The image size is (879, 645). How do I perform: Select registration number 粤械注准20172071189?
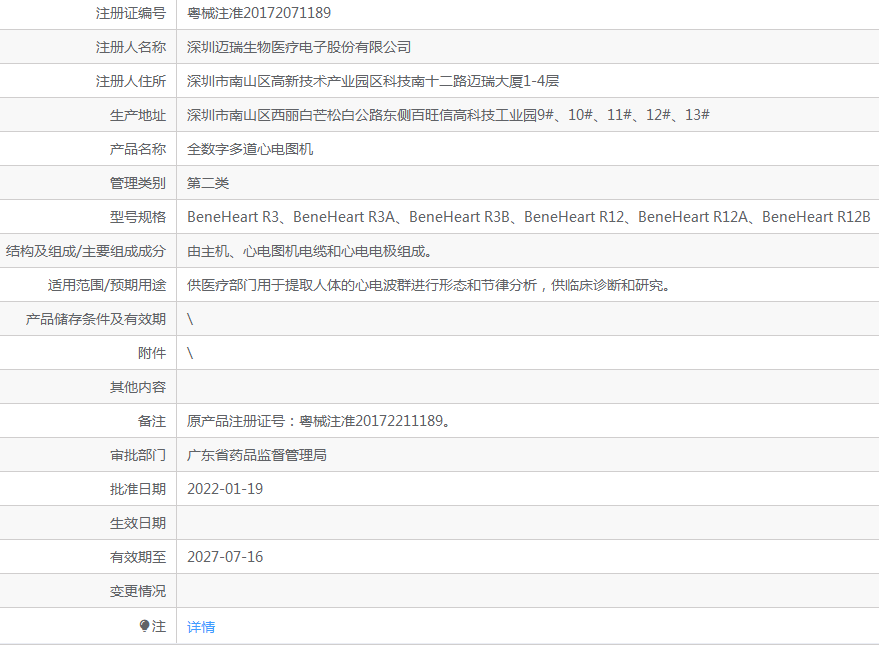coord(259,13)
